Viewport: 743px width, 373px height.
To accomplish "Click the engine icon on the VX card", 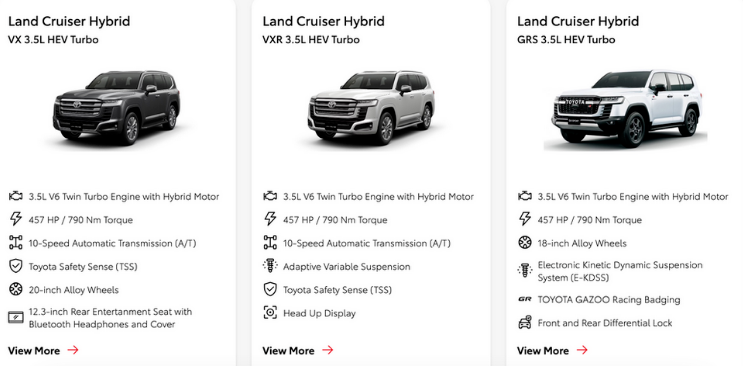I will (16, 196).
